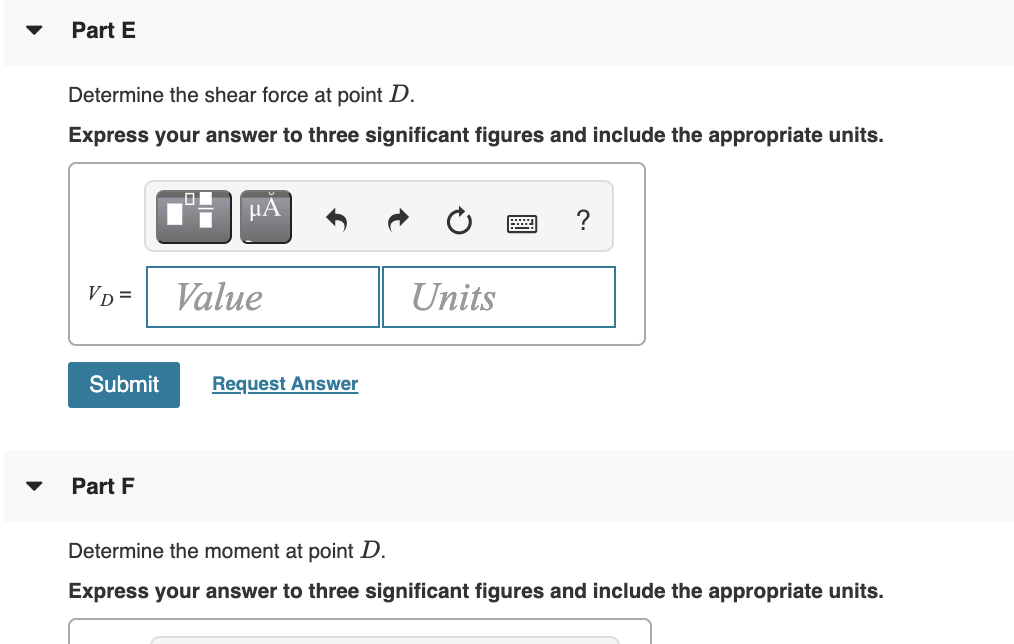
Task: Undo the last answer change
Action: pos(336,220)
